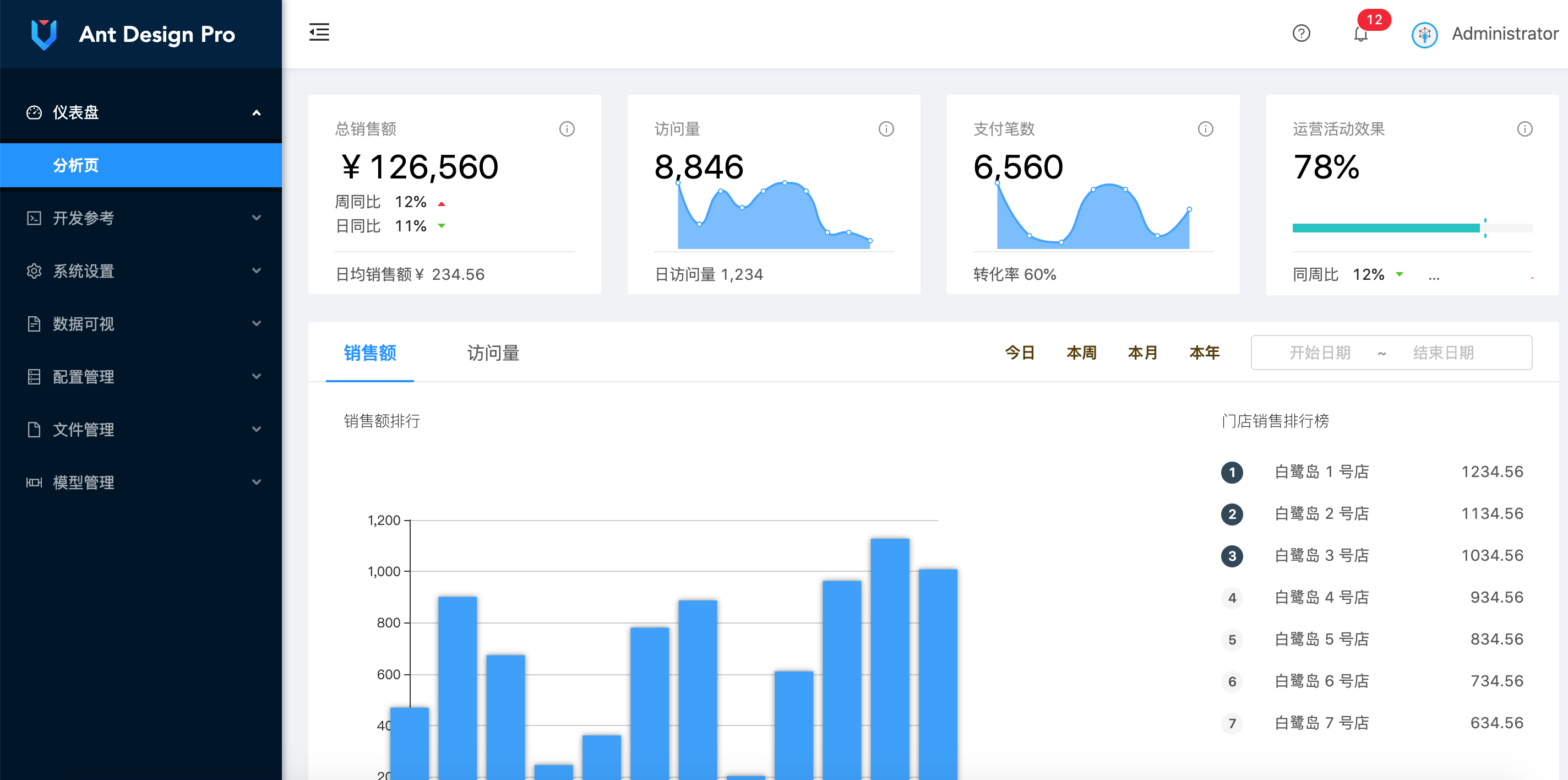Click green down arrow beside 同周比 12%
This screenshot has height=780, width=1568.
click(1400, 275)
